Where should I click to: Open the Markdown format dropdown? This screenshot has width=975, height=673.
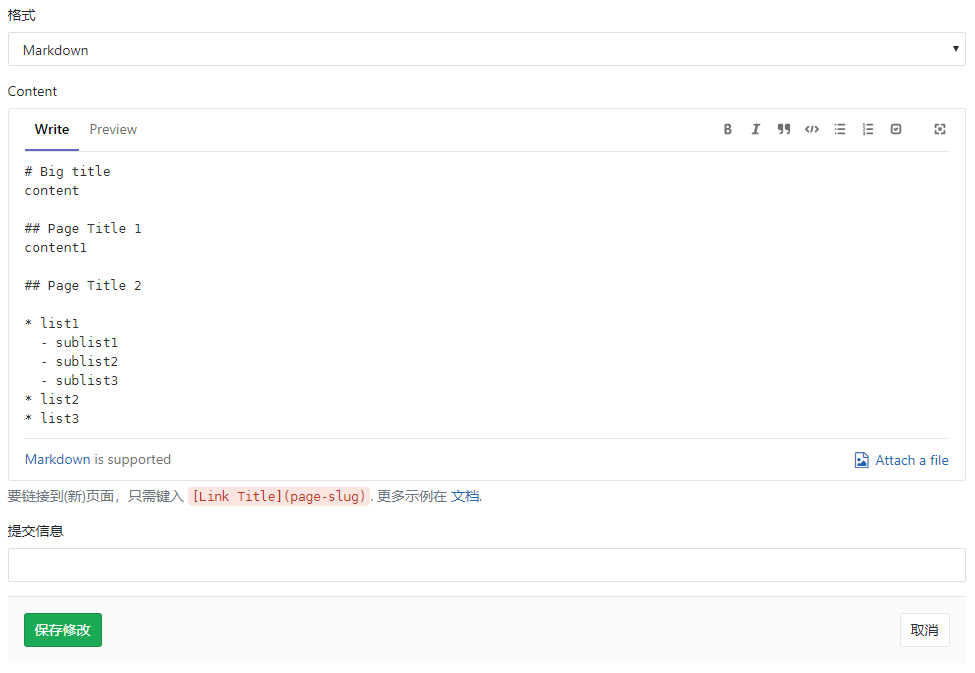pyautogui.click(x=487, y=48)
